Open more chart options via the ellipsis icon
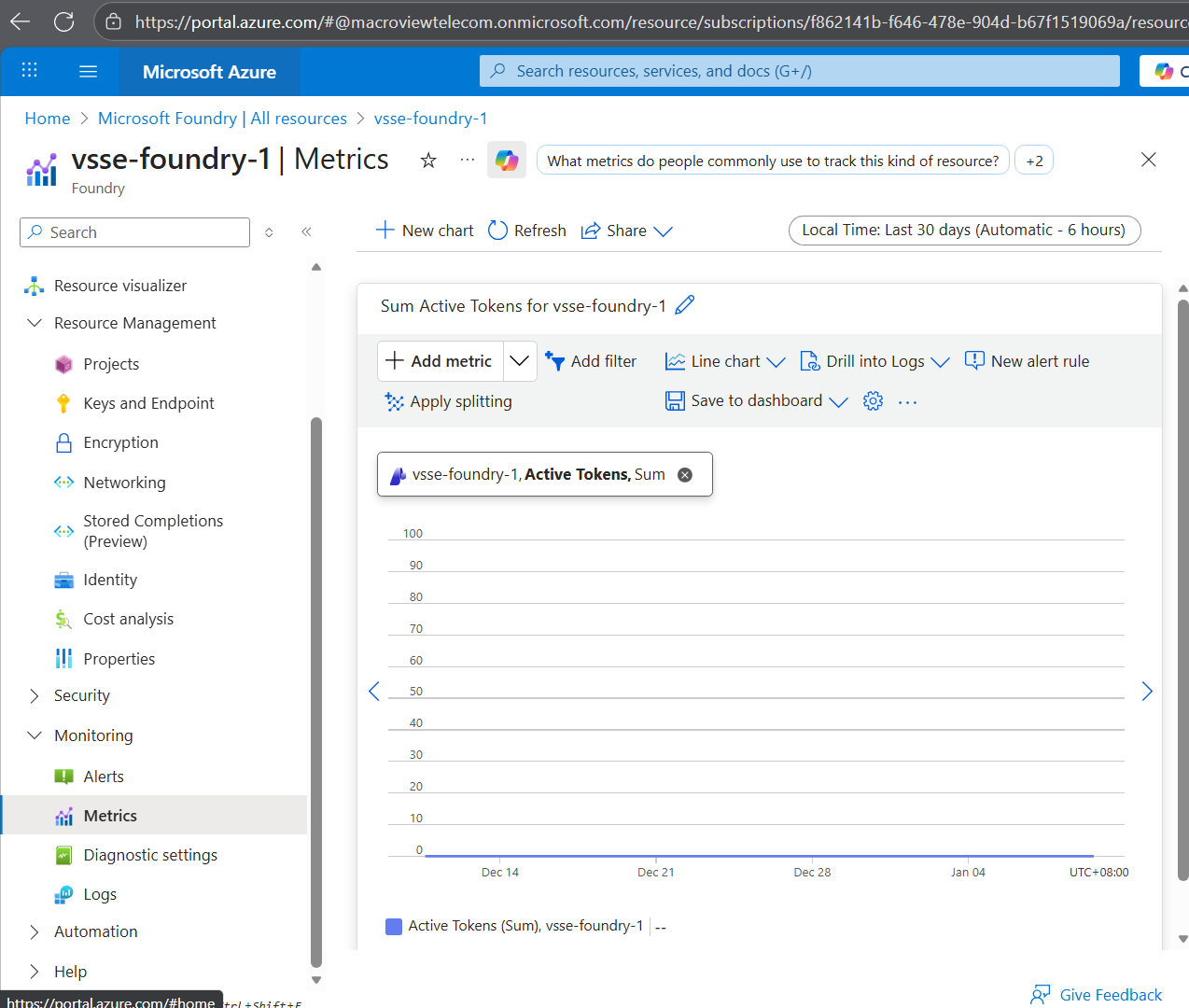Screen dimensions: 1189x1008 pos(906,400)
